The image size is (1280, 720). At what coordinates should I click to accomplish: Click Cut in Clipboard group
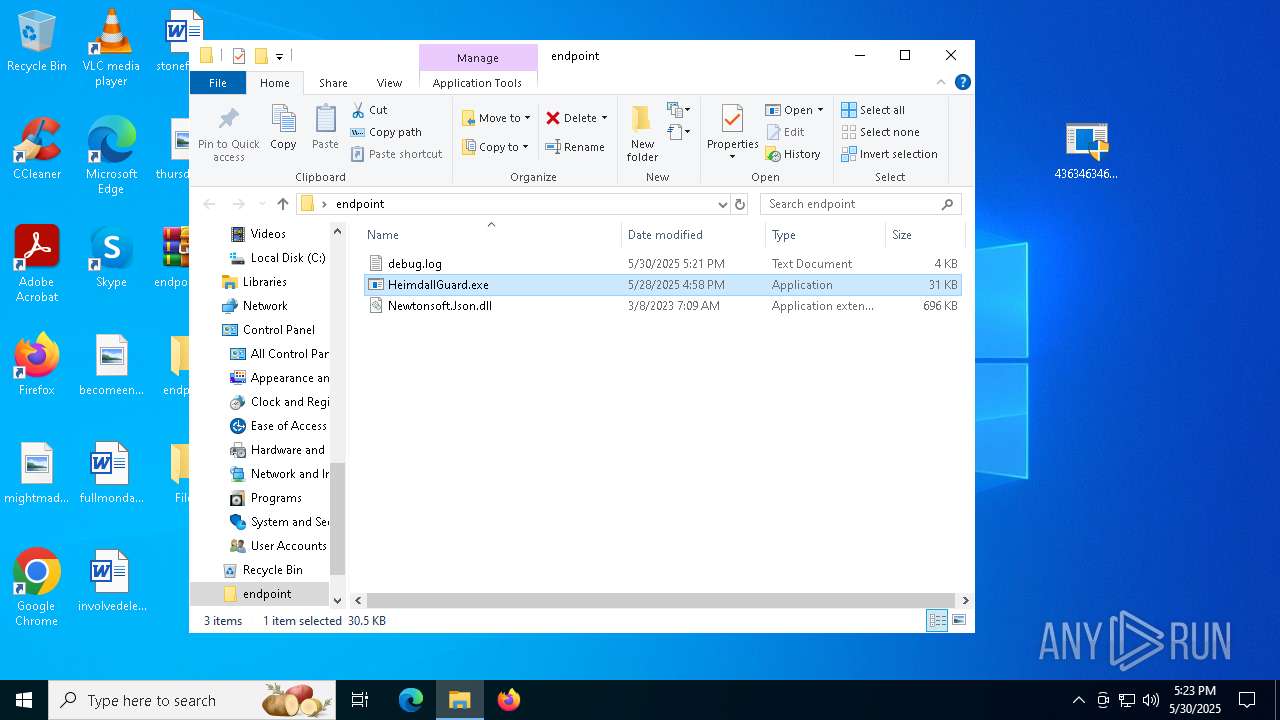click(369, 110)
